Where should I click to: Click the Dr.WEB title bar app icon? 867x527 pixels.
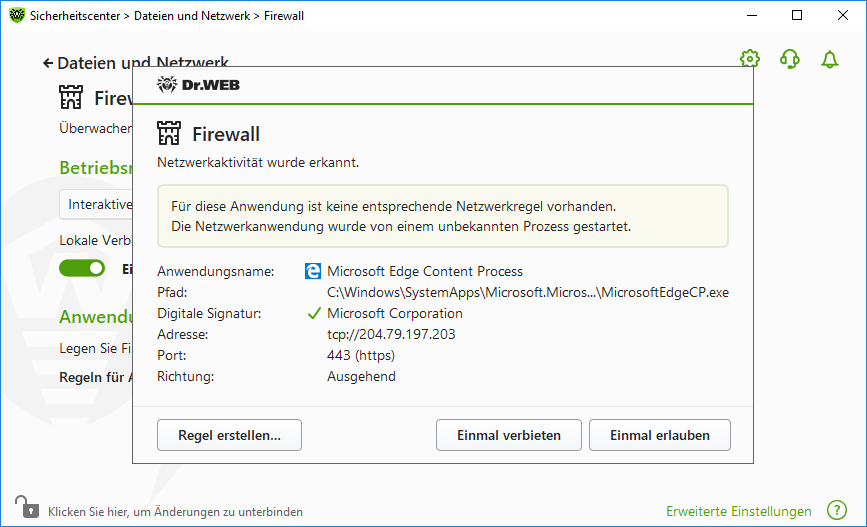click(x=16, y=16)
